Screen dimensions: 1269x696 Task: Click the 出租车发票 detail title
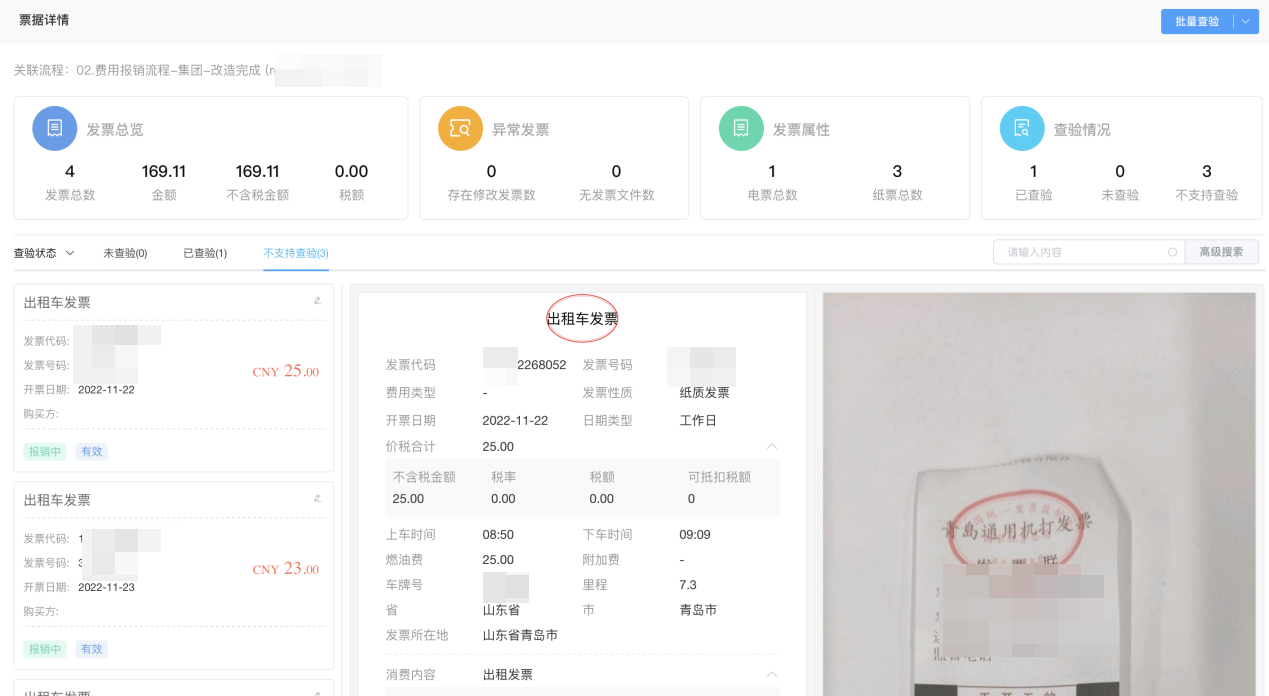583,319
